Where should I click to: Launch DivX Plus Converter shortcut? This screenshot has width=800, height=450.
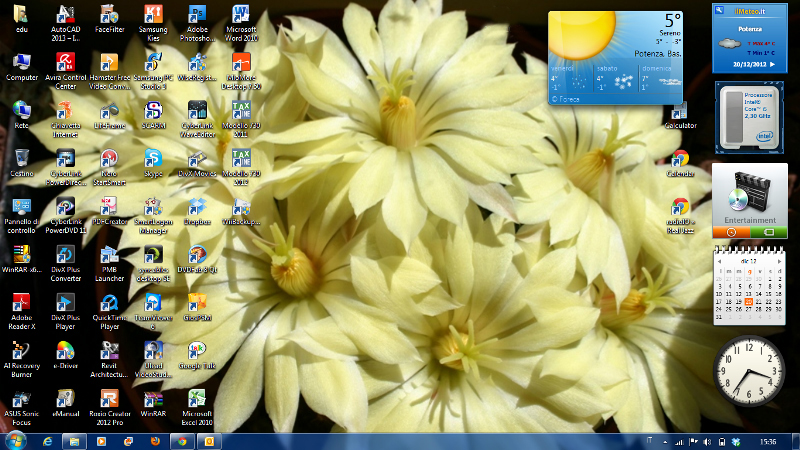pyautogui.click(x=65, y=263)
